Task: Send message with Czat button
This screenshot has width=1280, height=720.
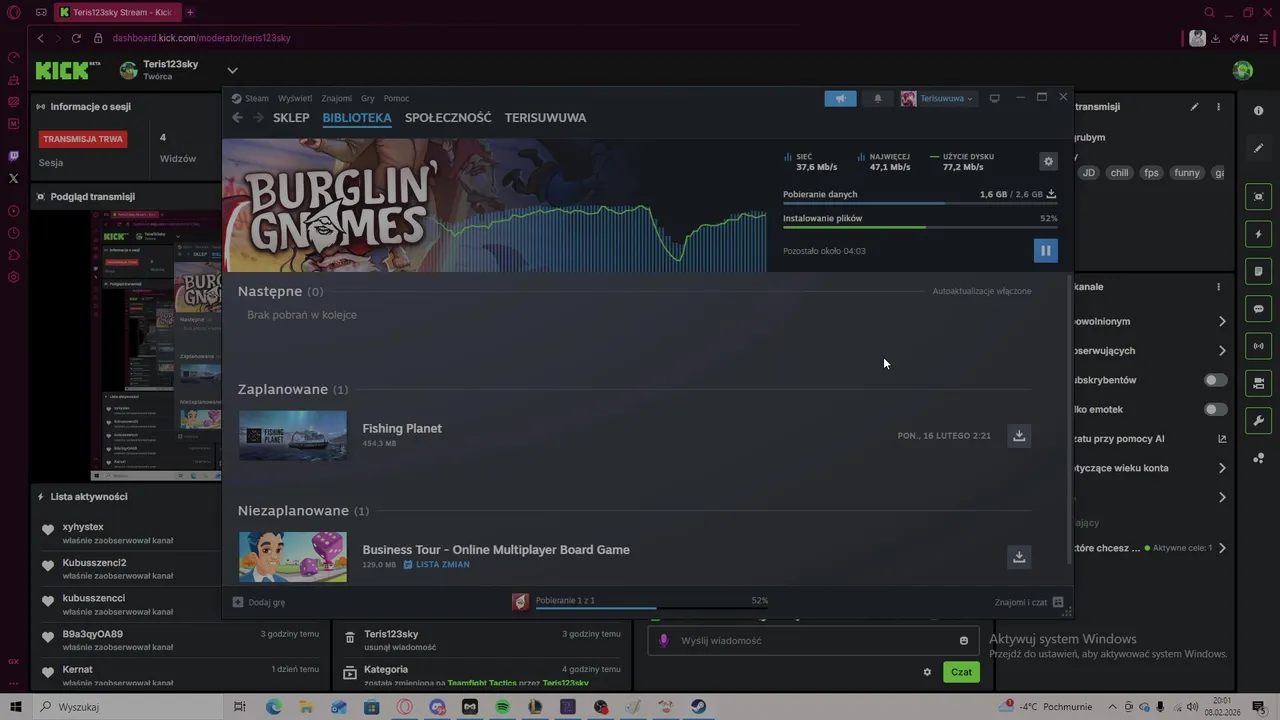Action: [961, 672]
